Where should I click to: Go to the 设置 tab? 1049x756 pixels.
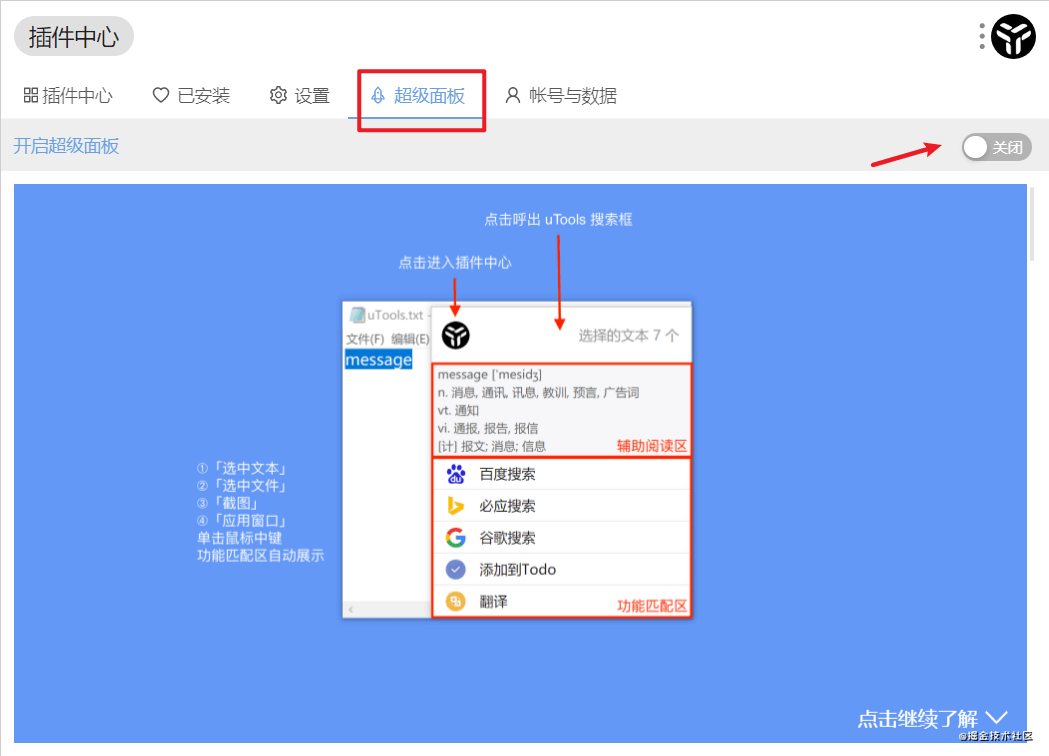300,96
